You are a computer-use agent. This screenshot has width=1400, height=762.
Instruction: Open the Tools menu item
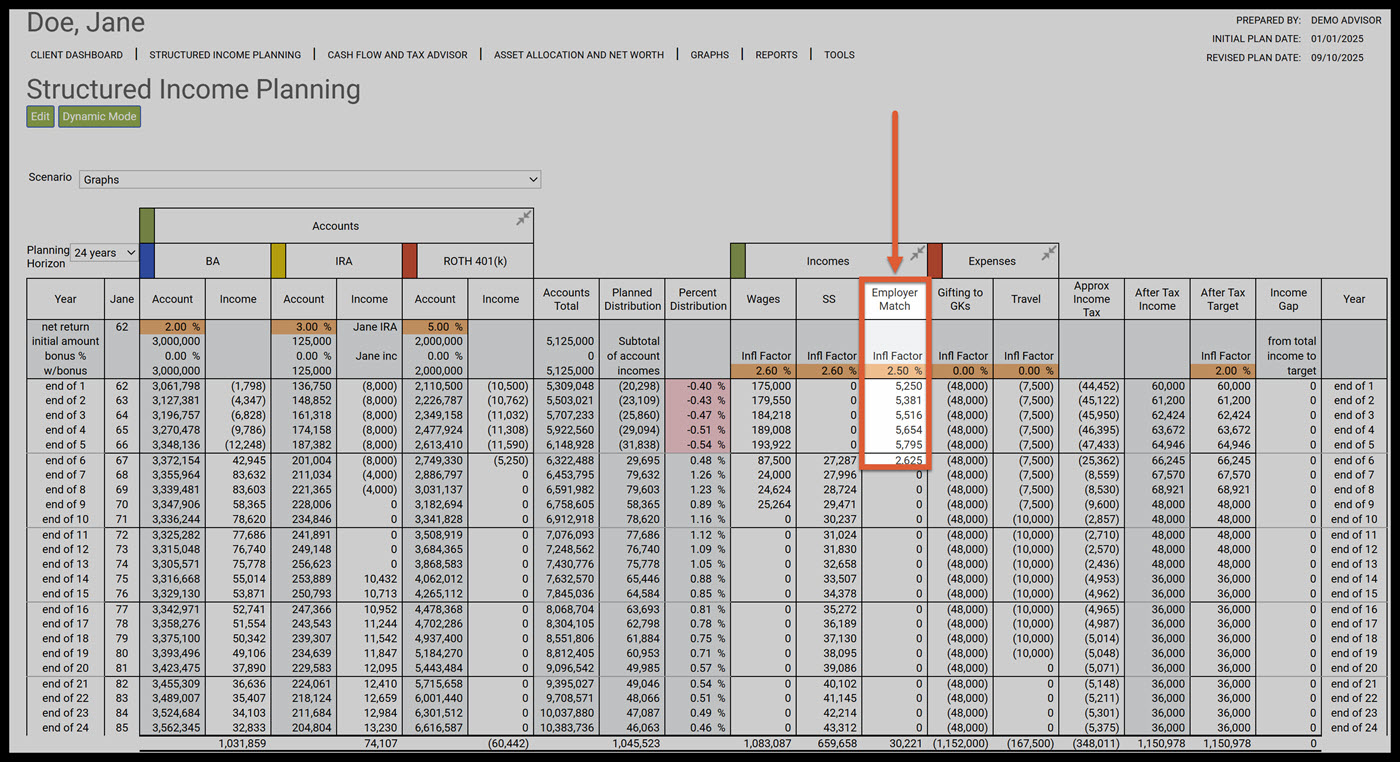pos(839,55)
